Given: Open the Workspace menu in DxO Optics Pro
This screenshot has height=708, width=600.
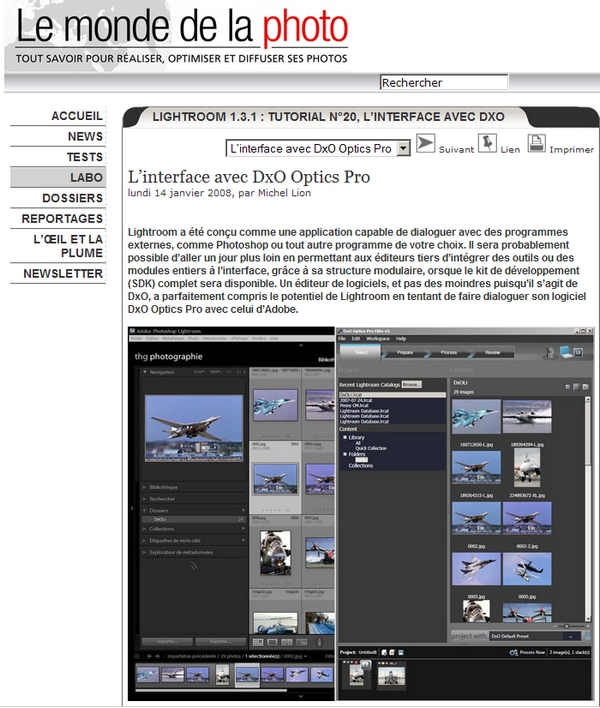Looking at the screenshot, I should pos(378,339).
